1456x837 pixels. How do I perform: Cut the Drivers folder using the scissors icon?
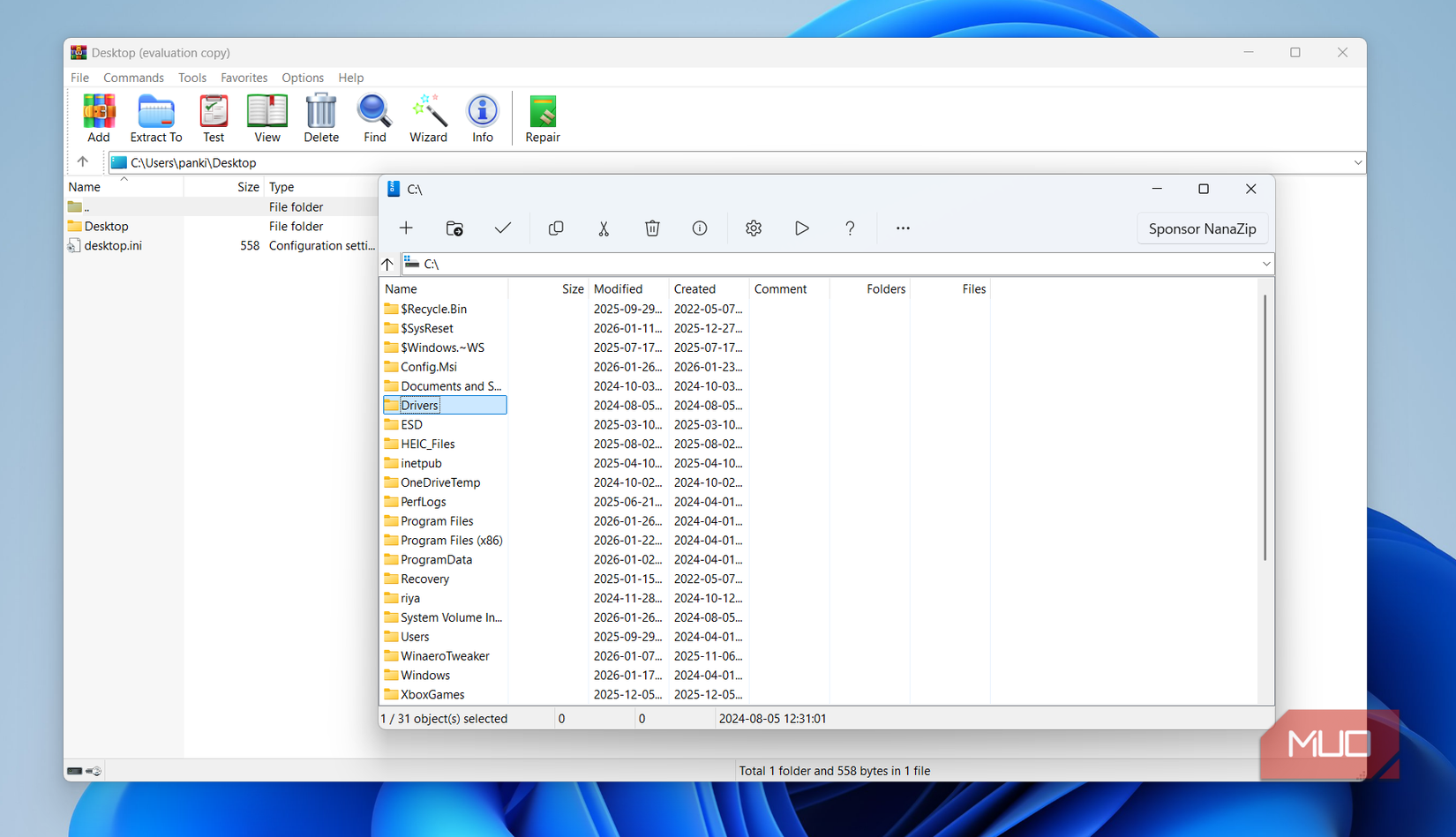click(604, 228)
